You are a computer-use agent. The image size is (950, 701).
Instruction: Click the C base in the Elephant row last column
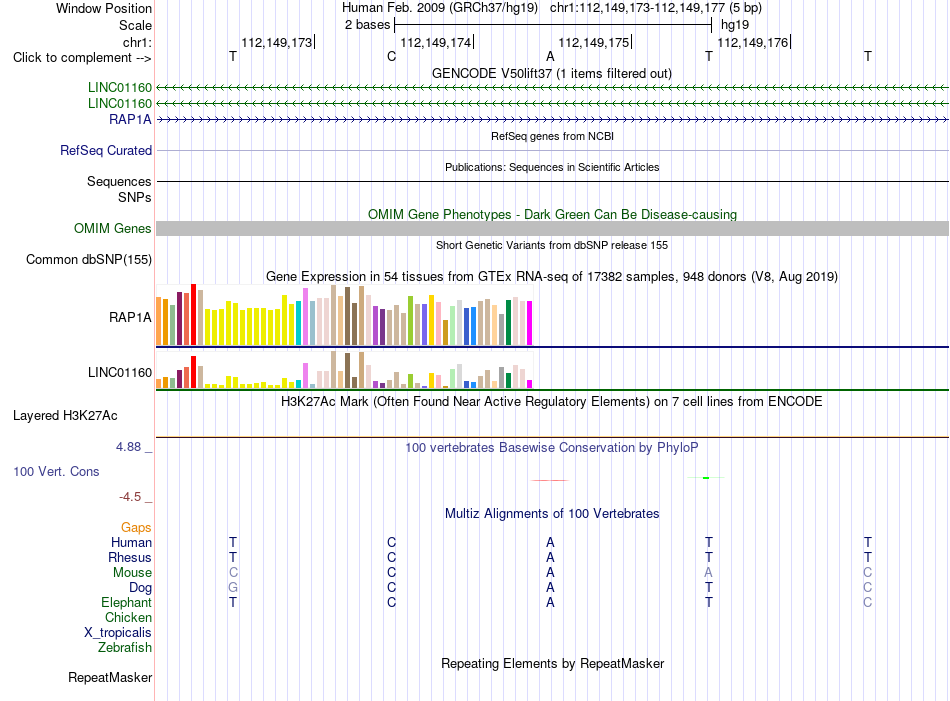click(x=868, y=602)
